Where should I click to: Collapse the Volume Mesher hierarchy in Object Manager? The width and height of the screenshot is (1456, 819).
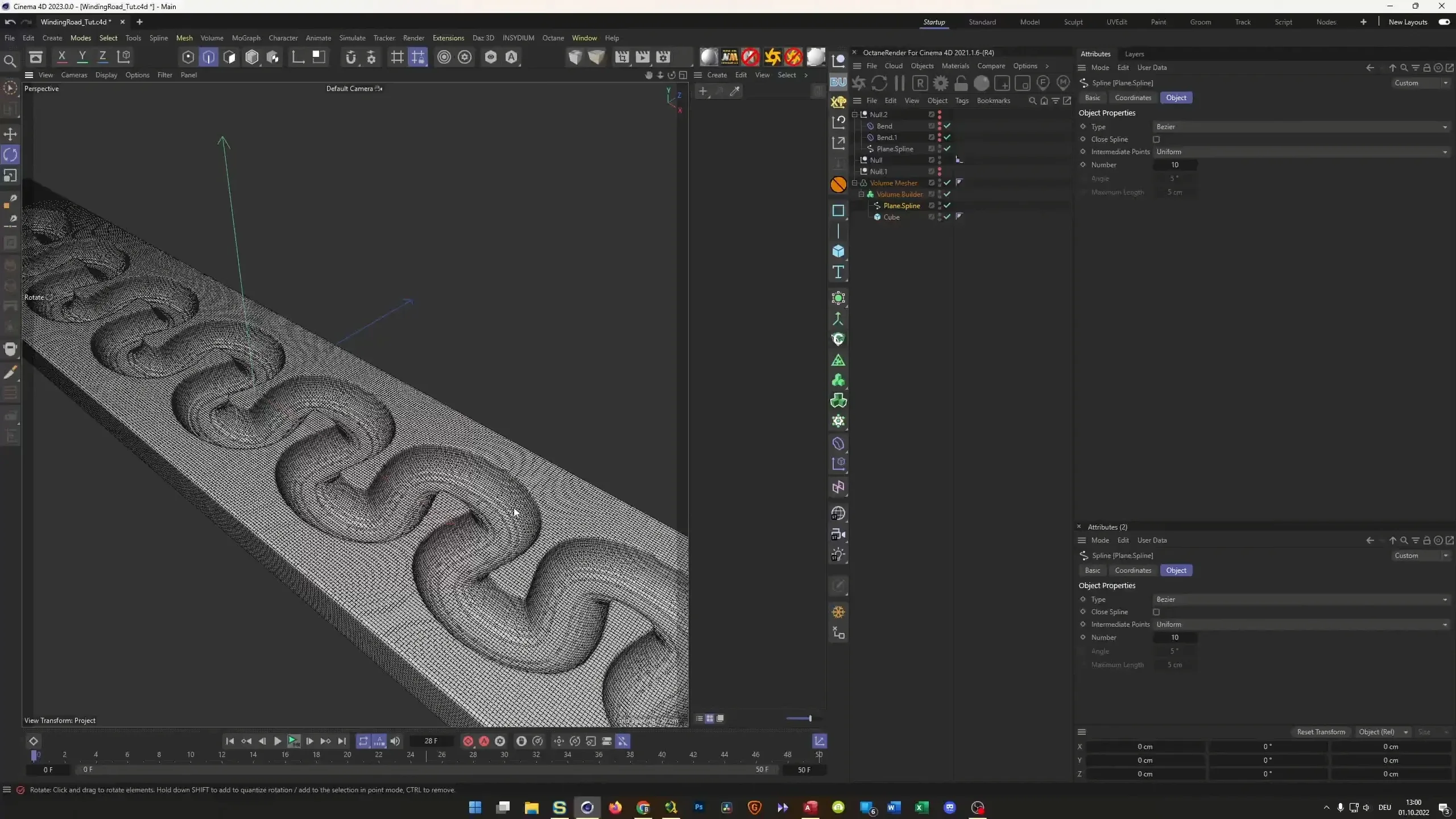coord(855,183)
